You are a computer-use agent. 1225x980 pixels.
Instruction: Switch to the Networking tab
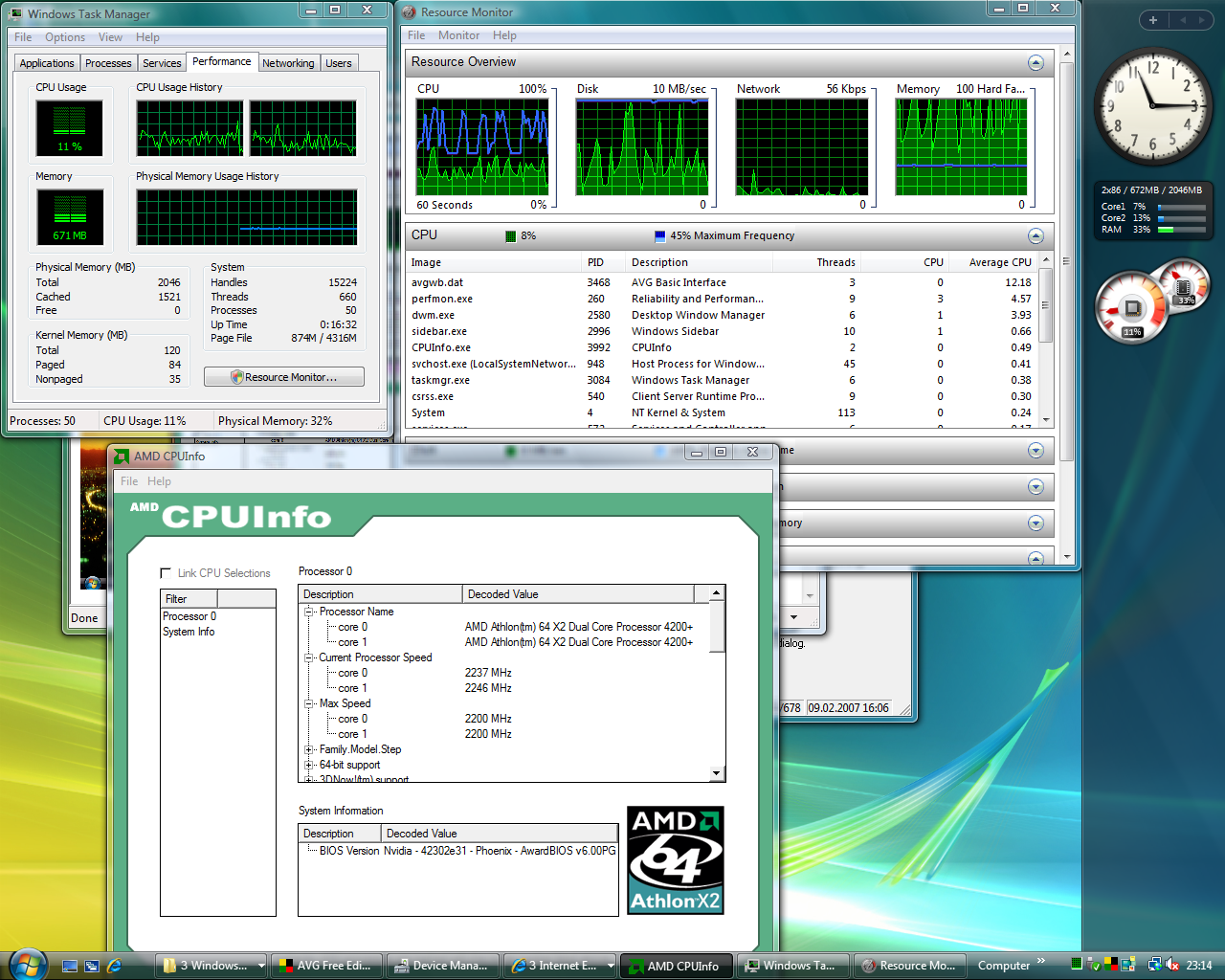pos(288,63)
